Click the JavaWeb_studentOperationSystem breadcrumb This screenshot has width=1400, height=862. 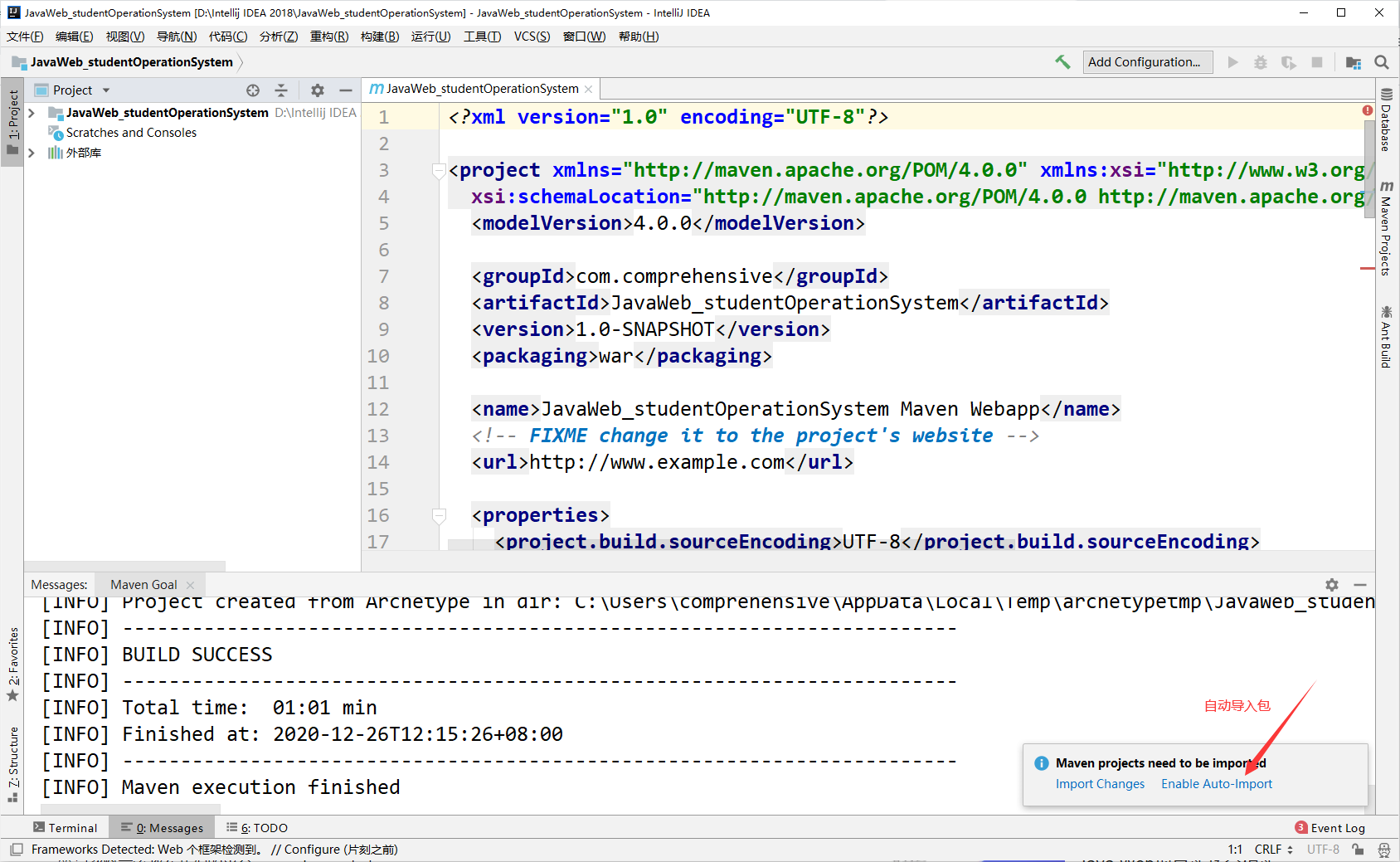pos(132,62)
